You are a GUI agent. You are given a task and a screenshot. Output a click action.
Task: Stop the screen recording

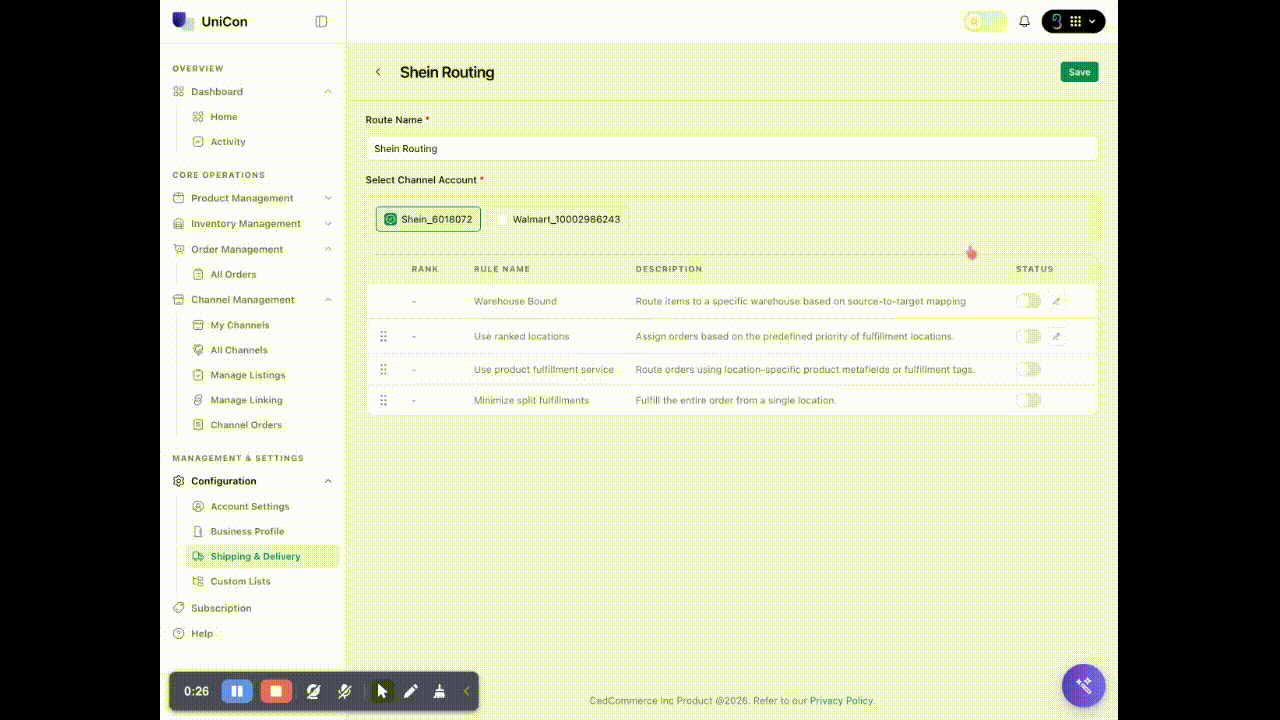tap(276, 691)
